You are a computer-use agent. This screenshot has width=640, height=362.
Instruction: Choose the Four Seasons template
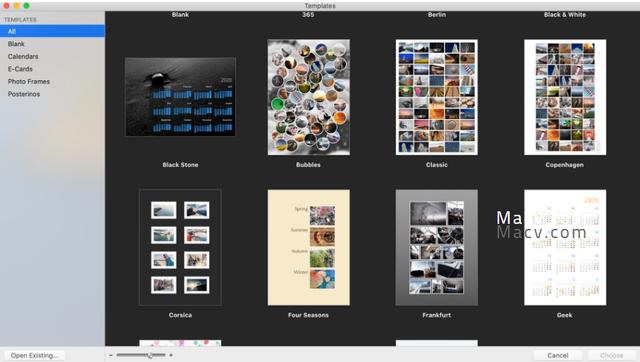[x=309, y=247]
